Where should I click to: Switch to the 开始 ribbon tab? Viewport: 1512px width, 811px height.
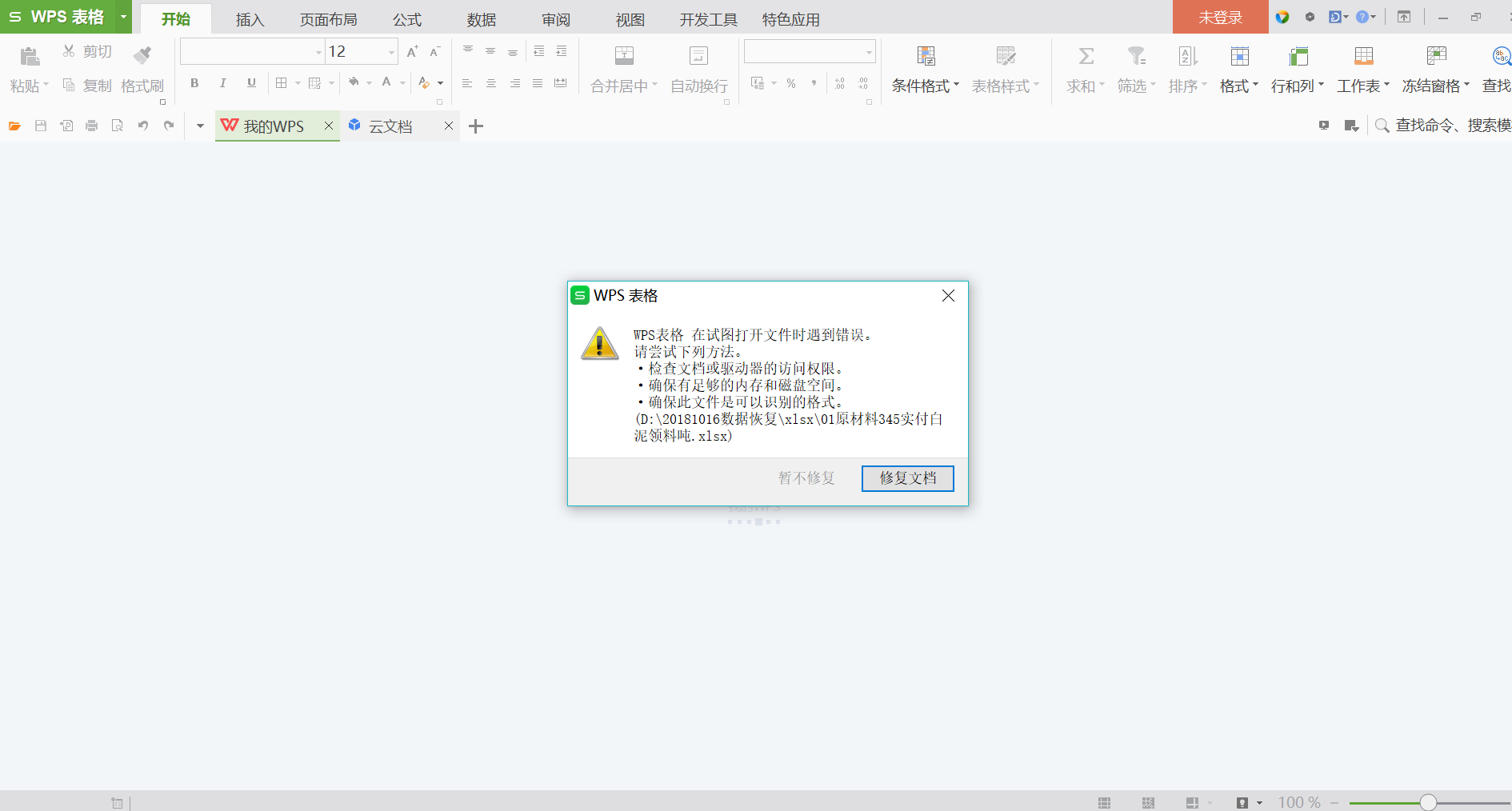point(176,19)
